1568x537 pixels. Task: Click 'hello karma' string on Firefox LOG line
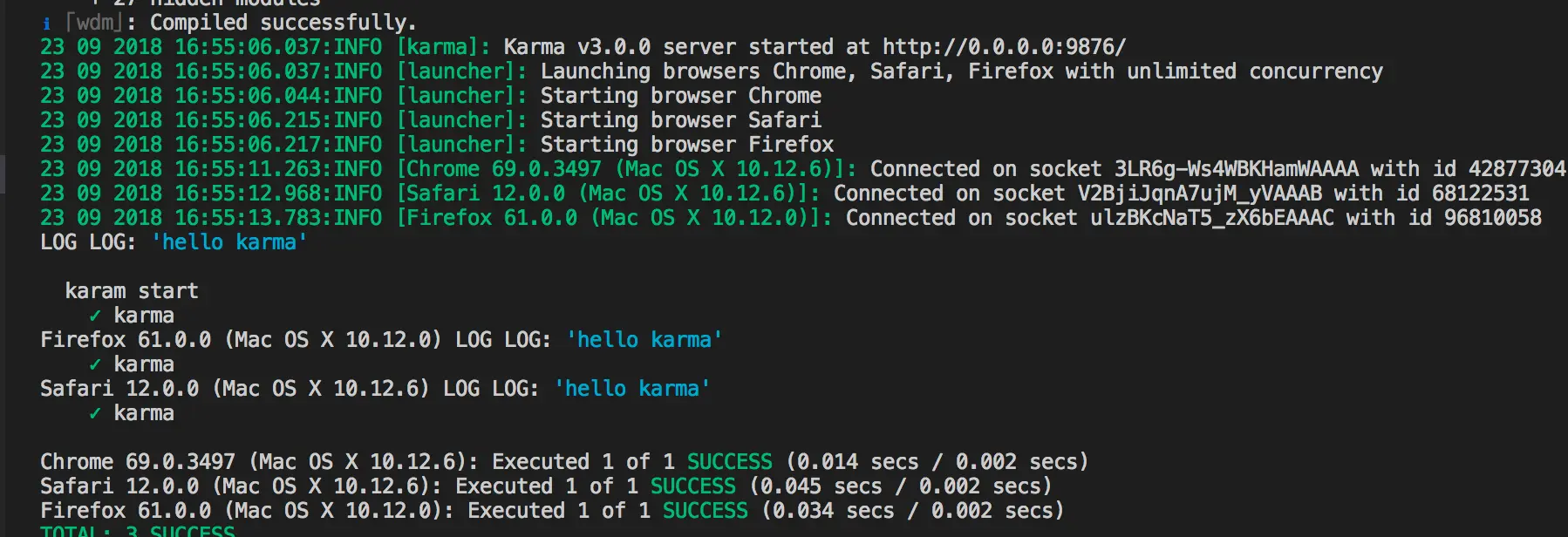644,340
